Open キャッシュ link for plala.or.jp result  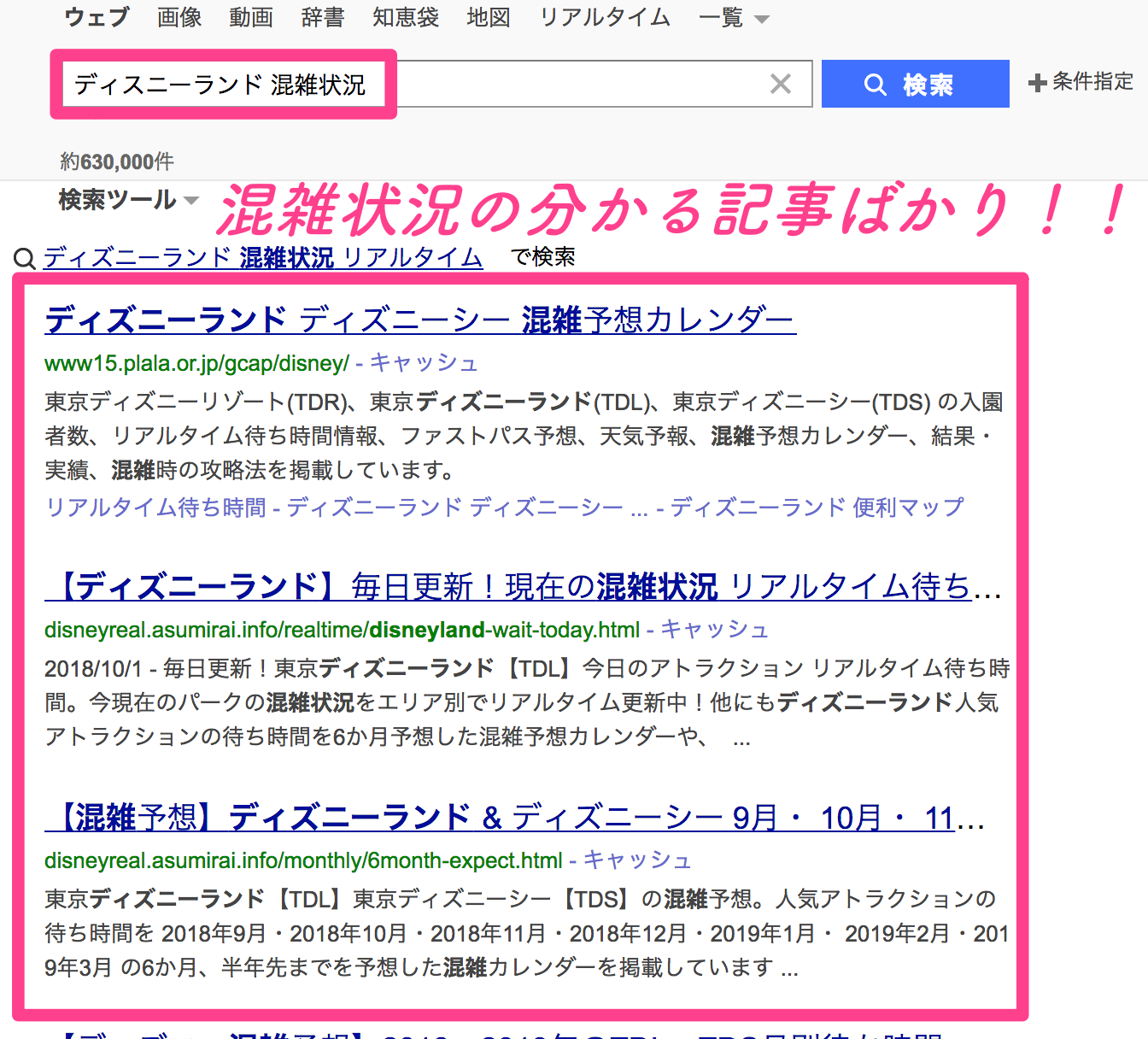point(423,362)
